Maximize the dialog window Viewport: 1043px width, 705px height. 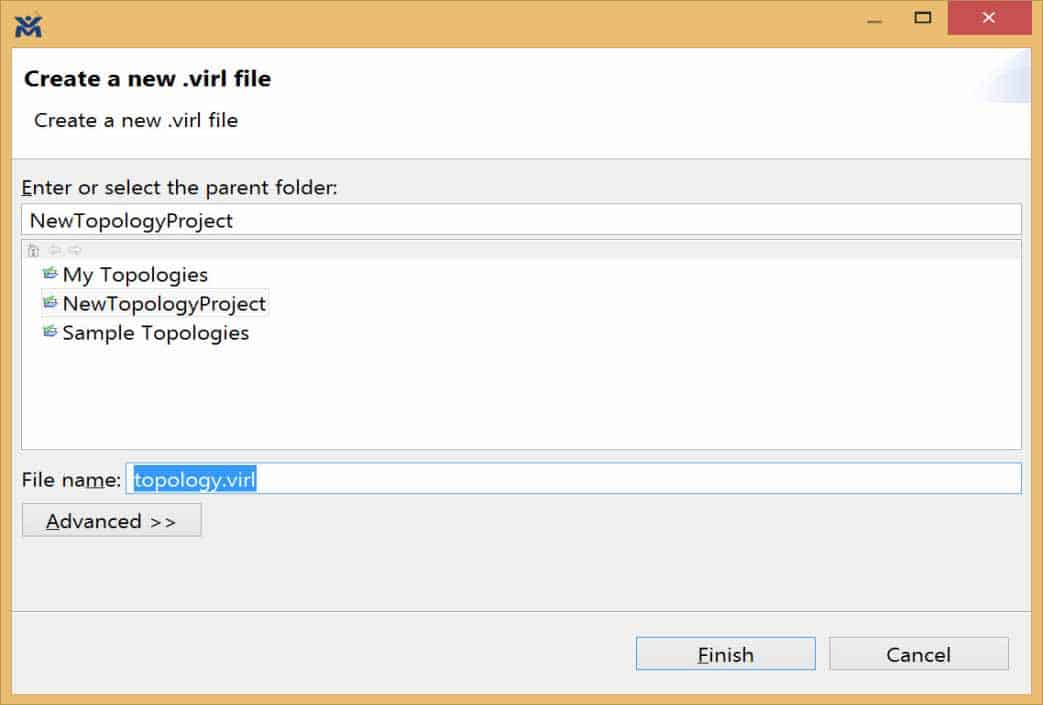(923, 18)
